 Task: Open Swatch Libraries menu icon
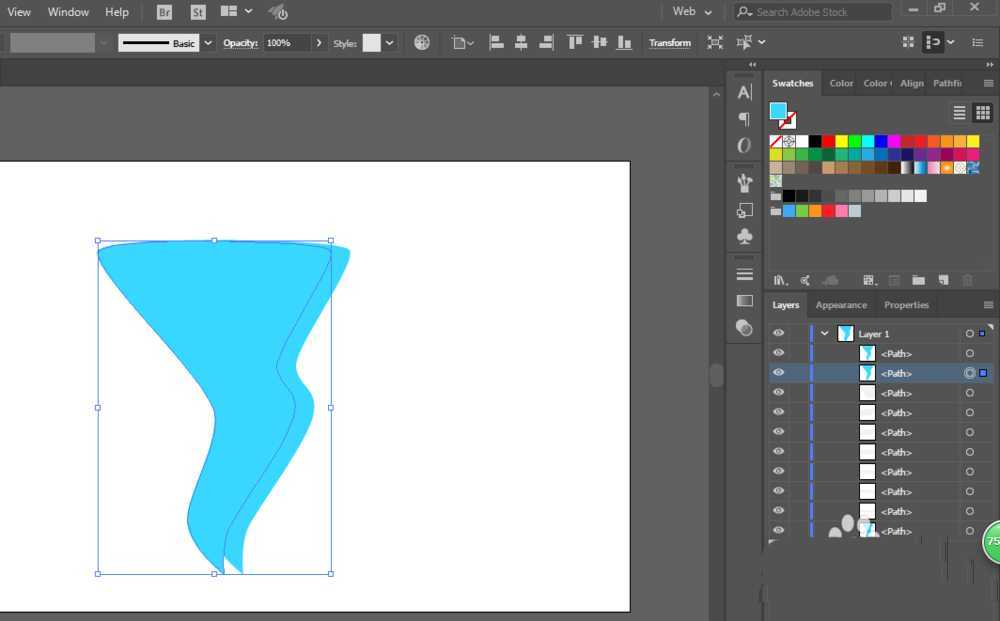coord(780,281)
